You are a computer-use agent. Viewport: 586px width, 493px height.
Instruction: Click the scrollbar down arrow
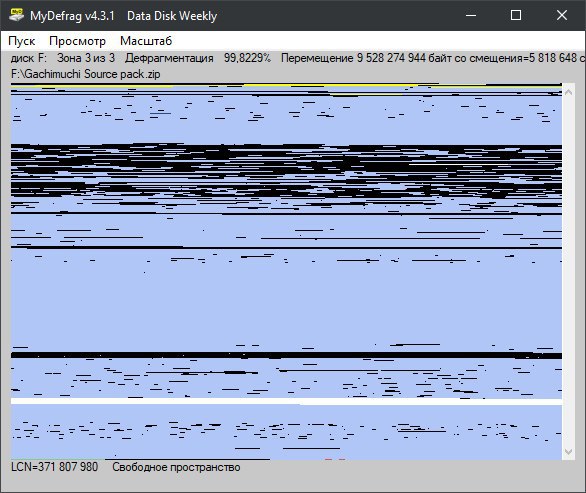(x=568, y=452)
